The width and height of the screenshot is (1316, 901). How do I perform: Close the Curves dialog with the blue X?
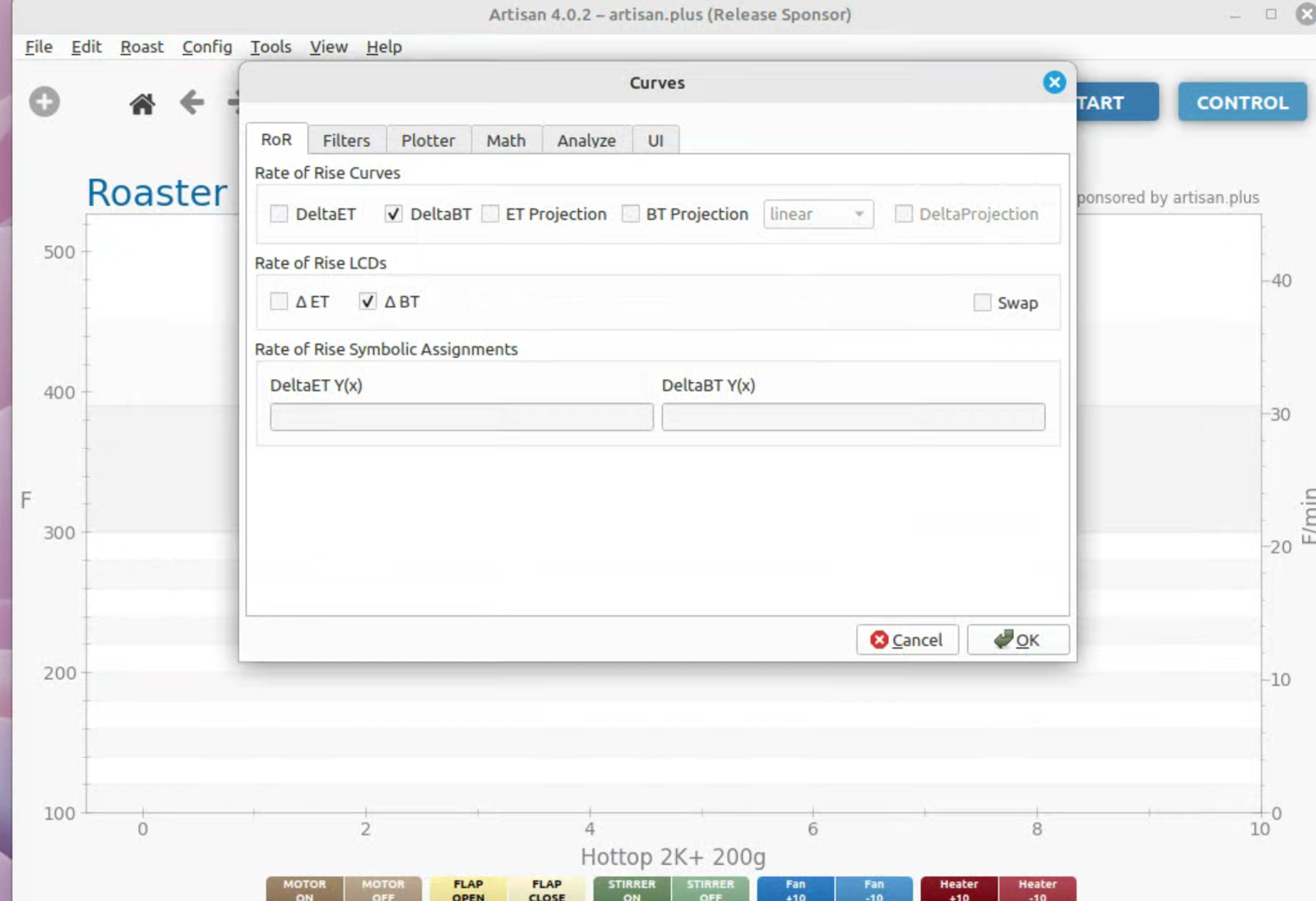1054,82
